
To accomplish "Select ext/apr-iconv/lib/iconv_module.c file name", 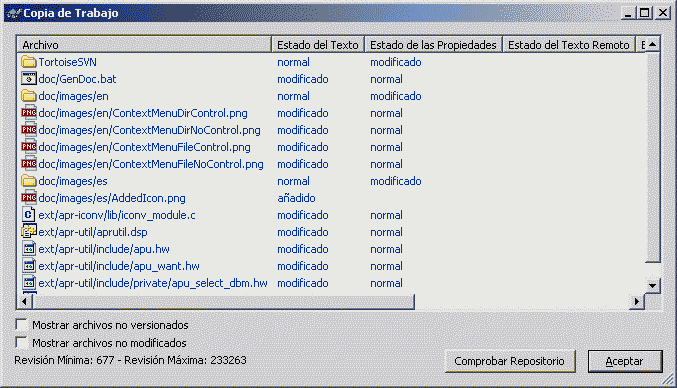I will (117, 215).
